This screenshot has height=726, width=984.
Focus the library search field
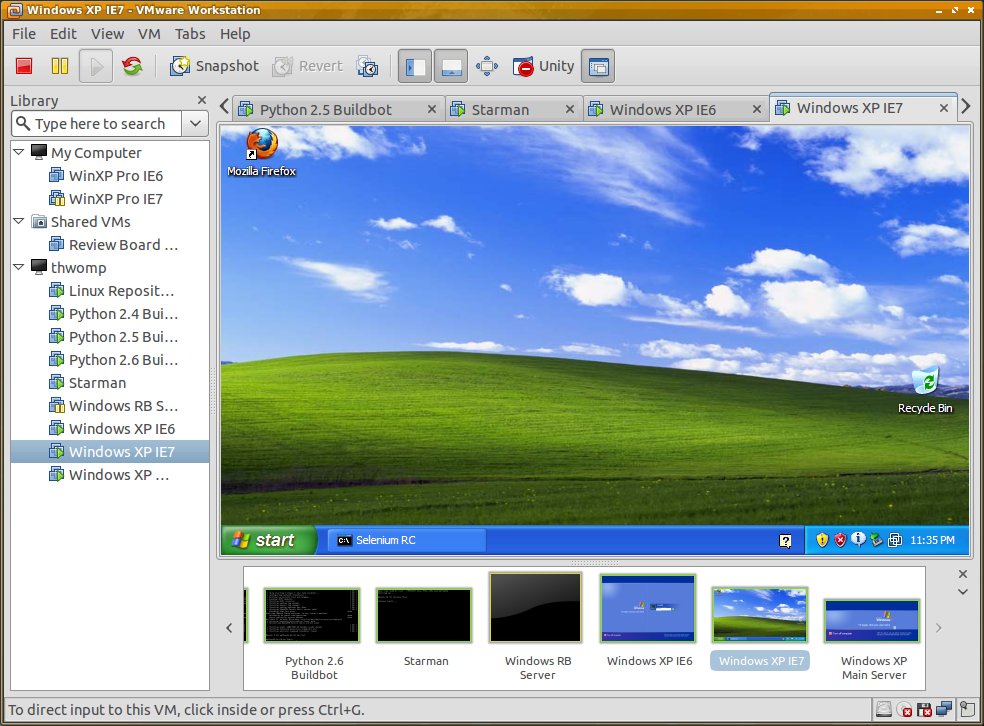tap(97, 124)
